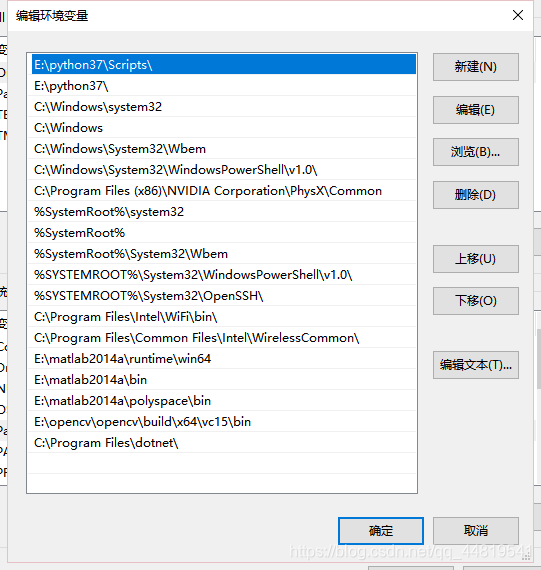Move entry up with 上移(U)
Viewport: 541px width, 570px height.
click(x=476, y=259)
